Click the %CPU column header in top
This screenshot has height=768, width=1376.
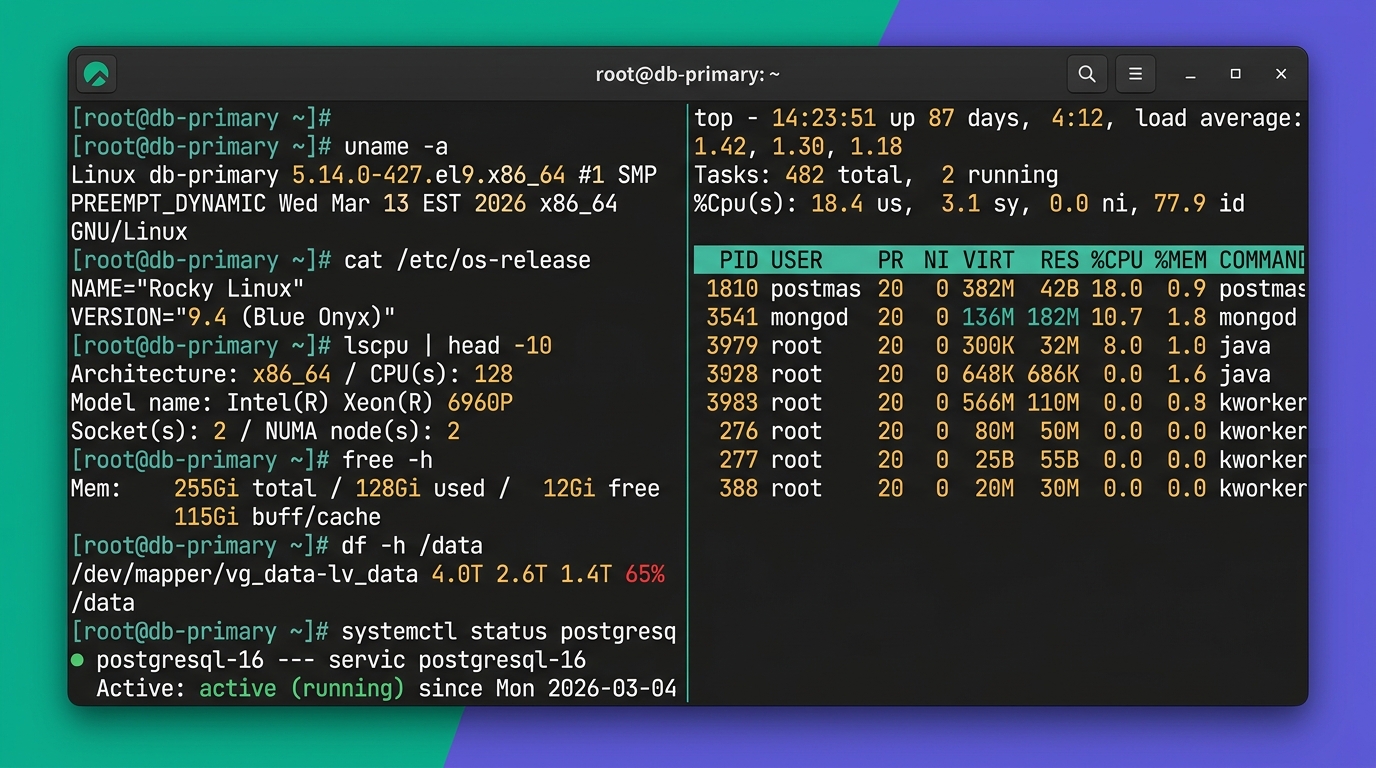pyautogui.click(x=1117, y=261)
